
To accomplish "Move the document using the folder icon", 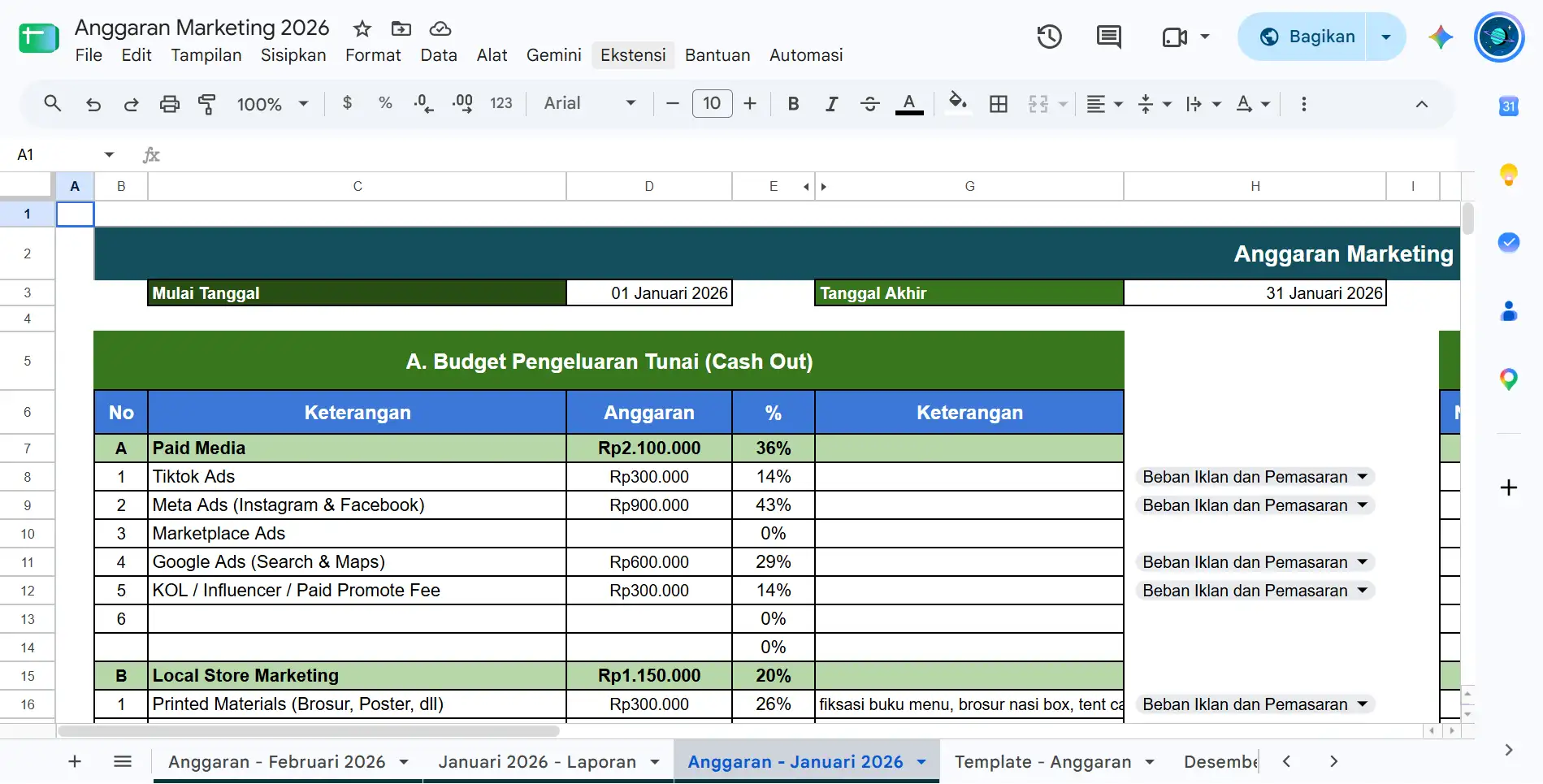I will pos(401,28).
